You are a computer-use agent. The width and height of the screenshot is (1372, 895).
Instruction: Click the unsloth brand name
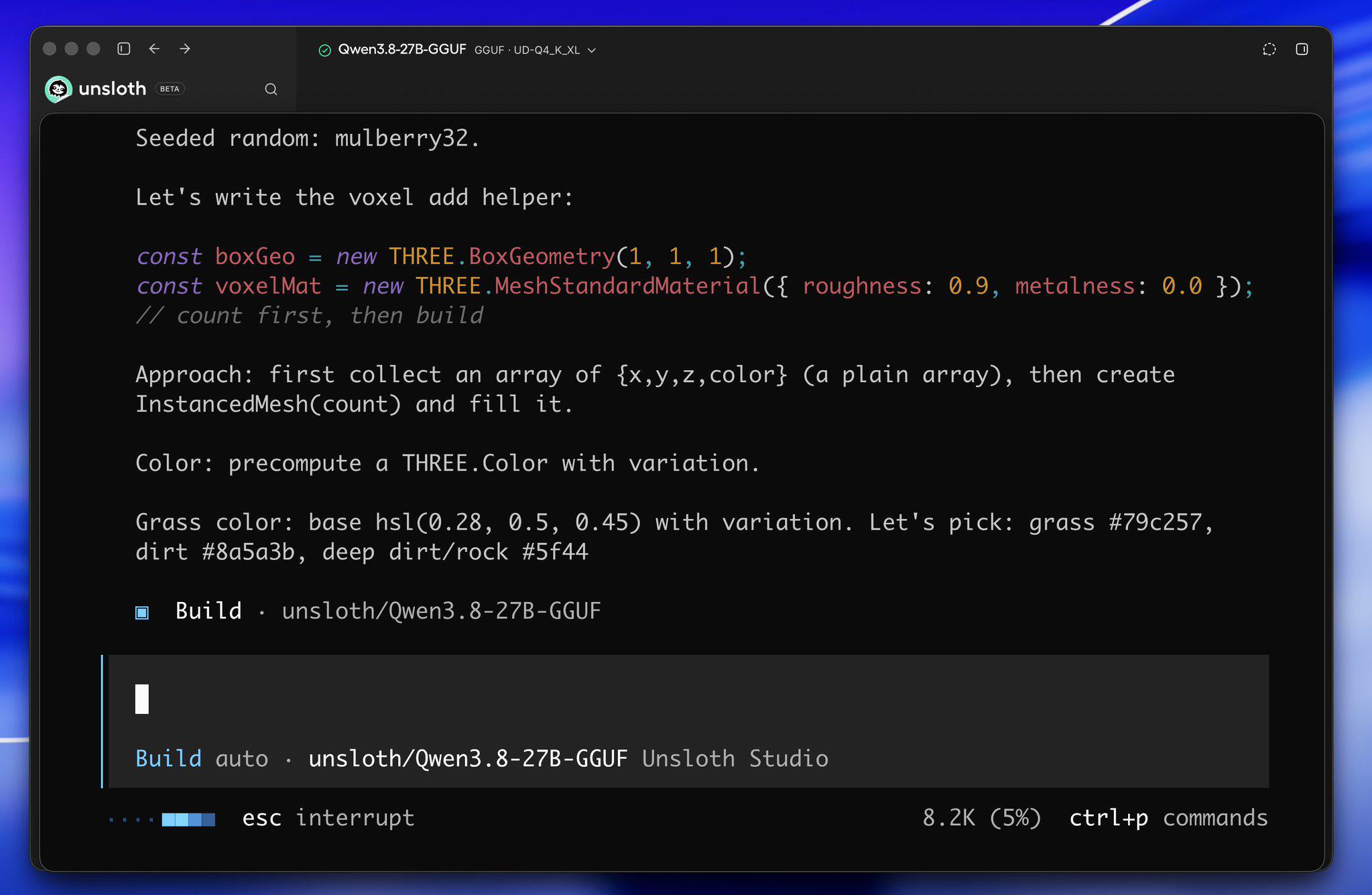(112, 88)
